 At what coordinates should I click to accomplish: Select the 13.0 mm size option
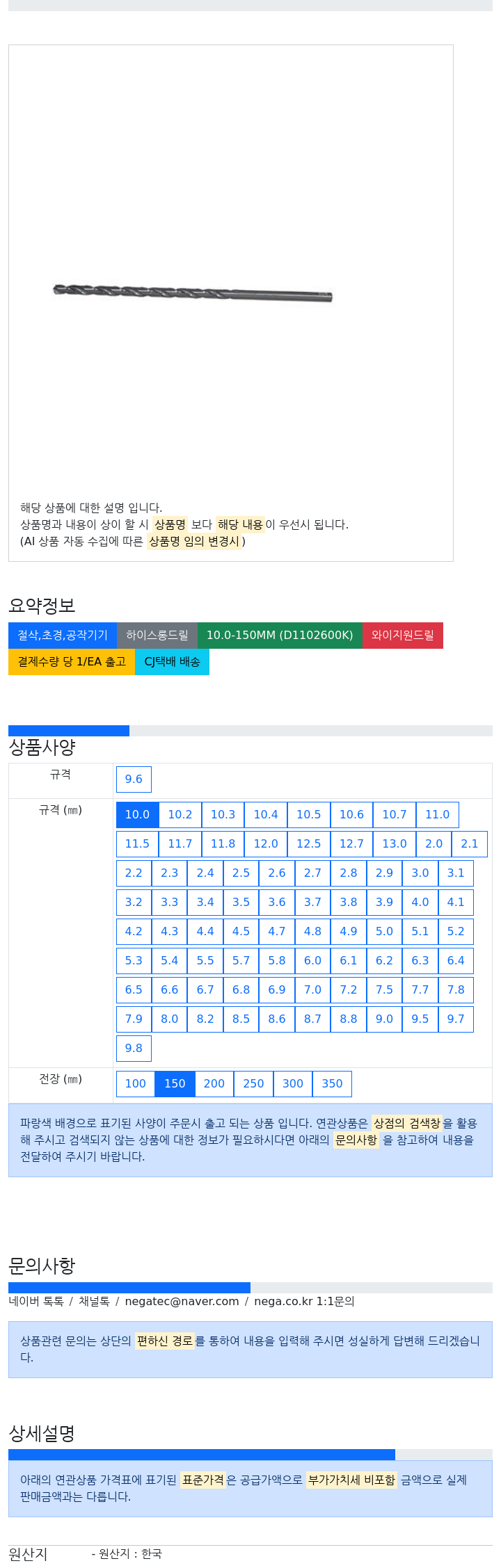coord(395,843)
